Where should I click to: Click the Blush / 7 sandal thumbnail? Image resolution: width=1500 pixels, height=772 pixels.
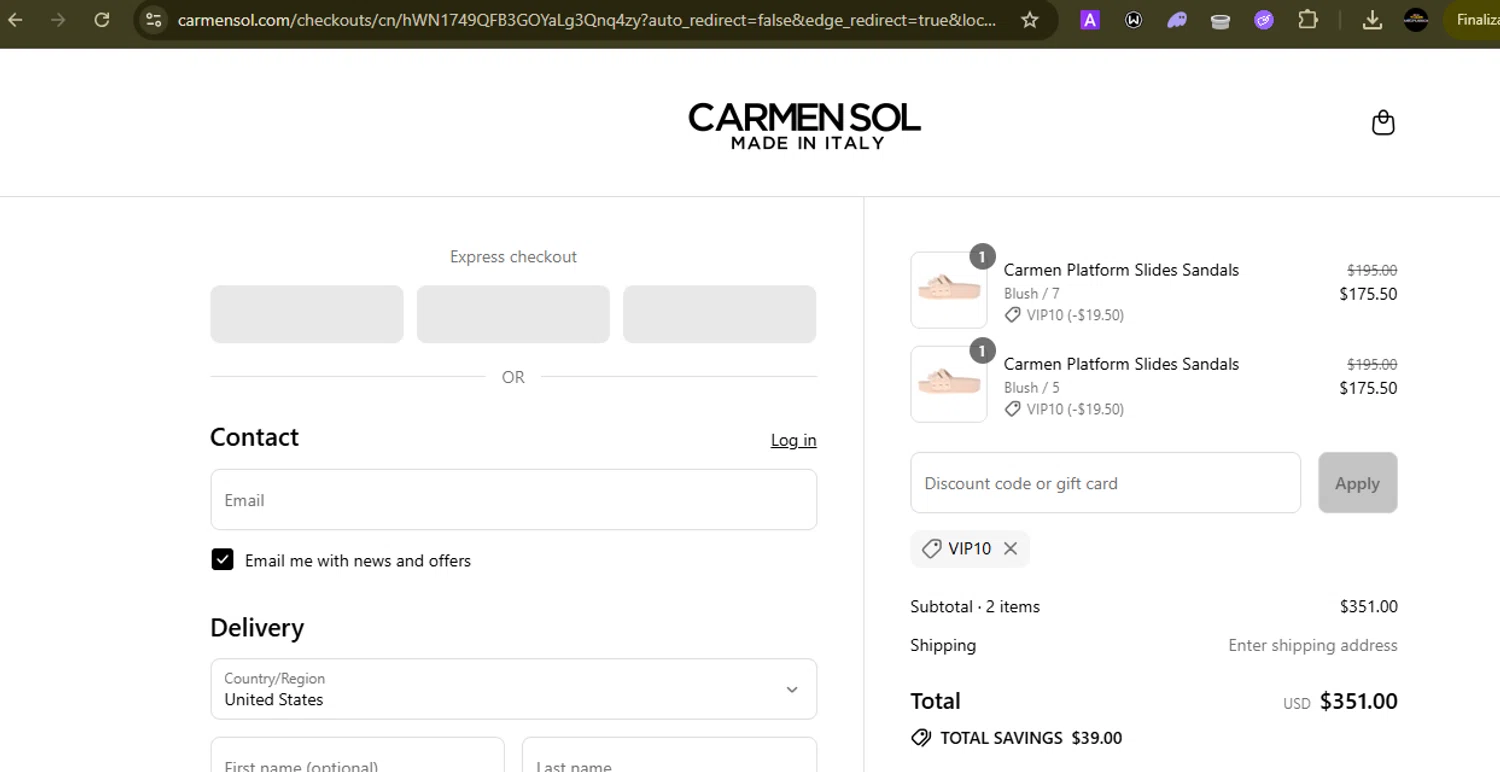tap(949, 290)
